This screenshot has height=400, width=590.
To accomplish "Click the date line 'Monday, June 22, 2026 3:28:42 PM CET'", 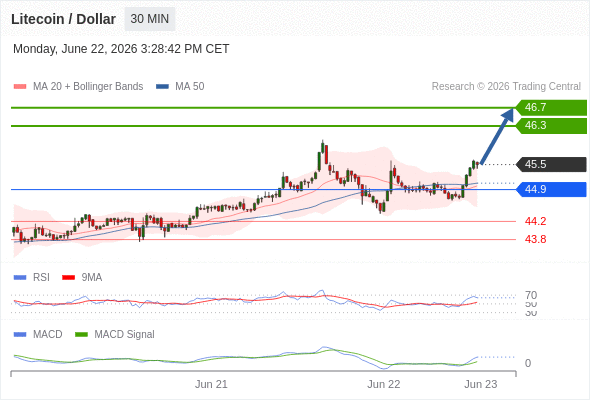I will point(121,49).
